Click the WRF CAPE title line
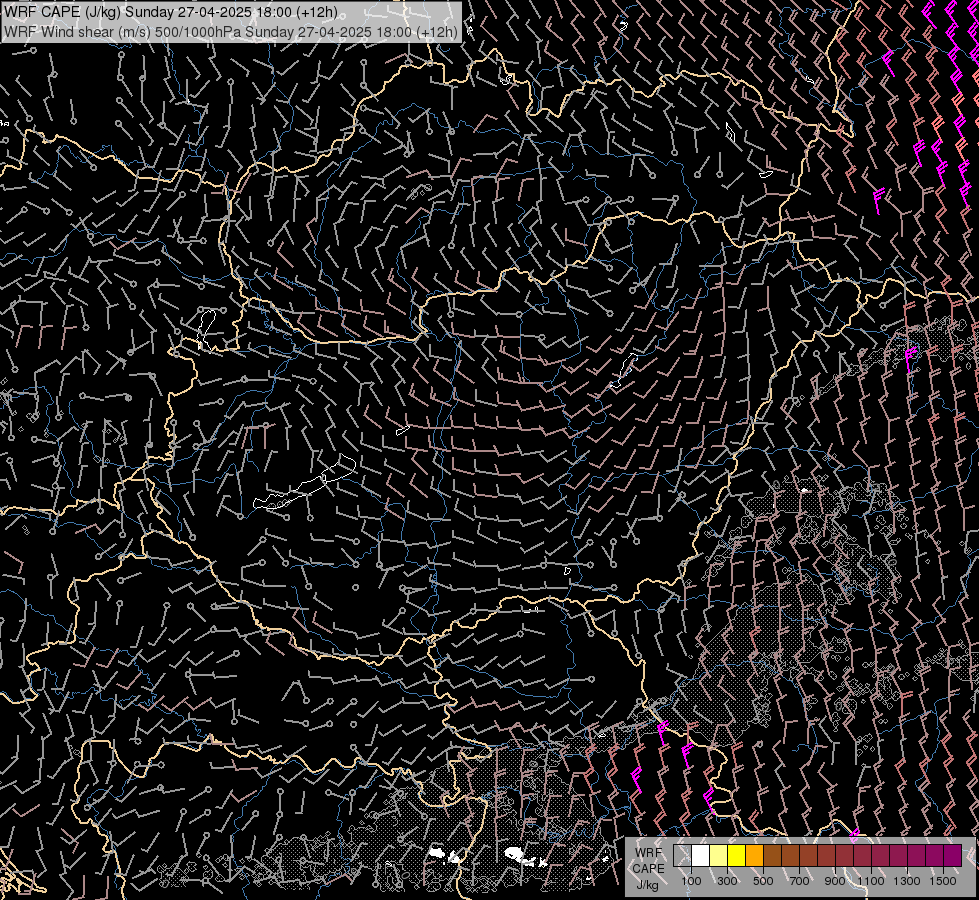The image size is (979, 900). (x=171, y=12)
